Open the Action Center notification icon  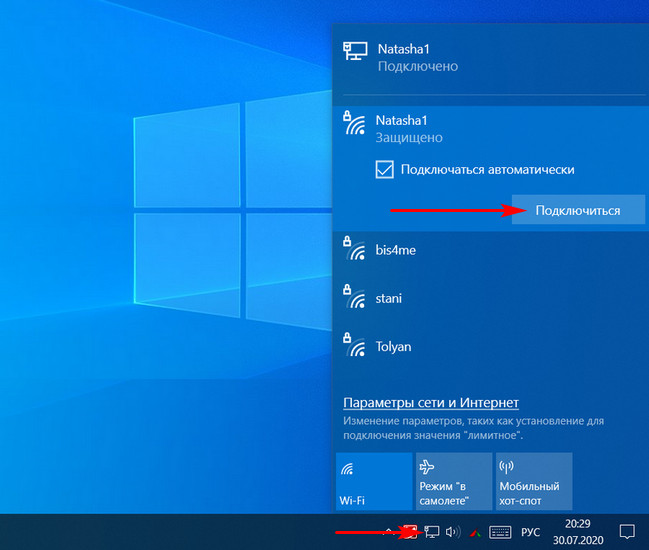point(627,531)
